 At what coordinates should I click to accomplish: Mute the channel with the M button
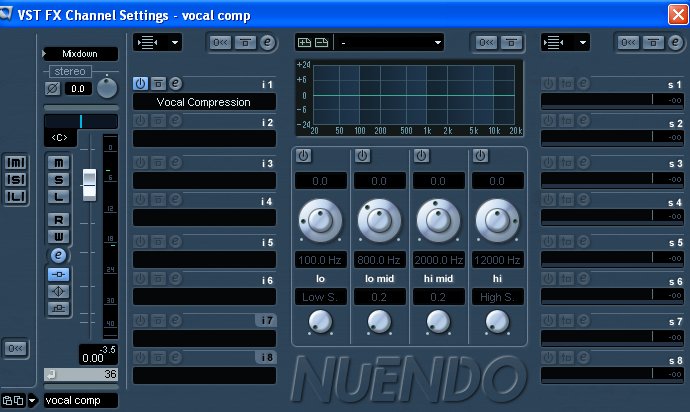pos(59,163)
